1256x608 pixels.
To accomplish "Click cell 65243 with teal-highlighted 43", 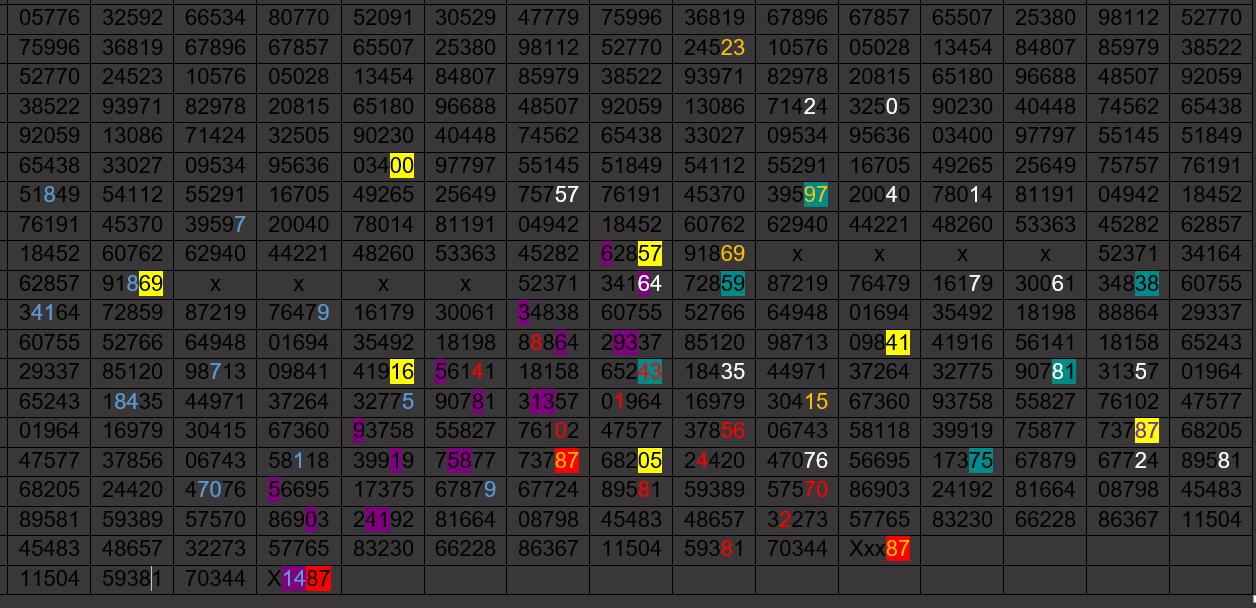I will point(631,373).
